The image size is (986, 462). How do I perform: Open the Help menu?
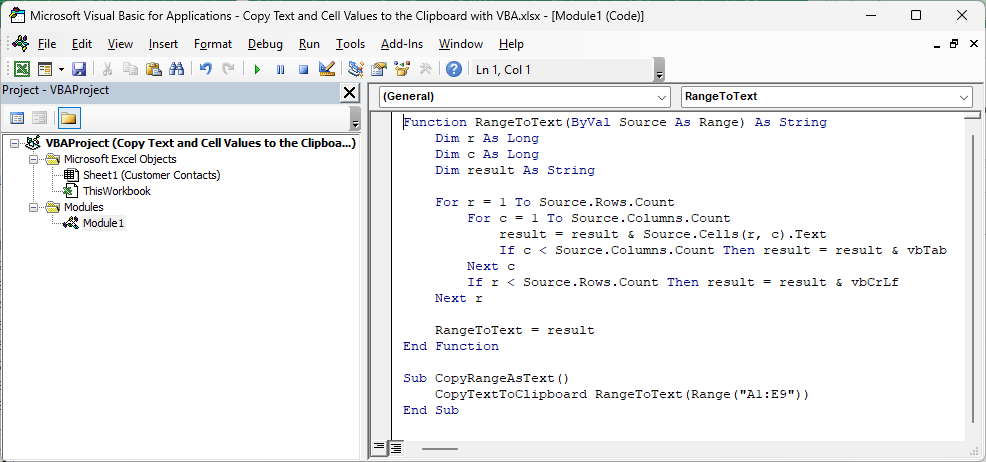511,44
